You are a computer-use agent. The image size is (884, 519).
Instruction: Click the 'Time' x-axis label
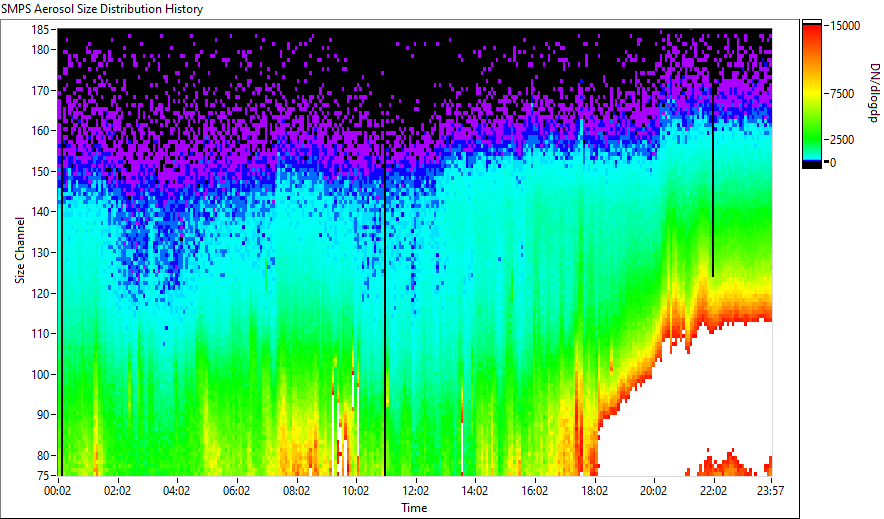(414, 508)
